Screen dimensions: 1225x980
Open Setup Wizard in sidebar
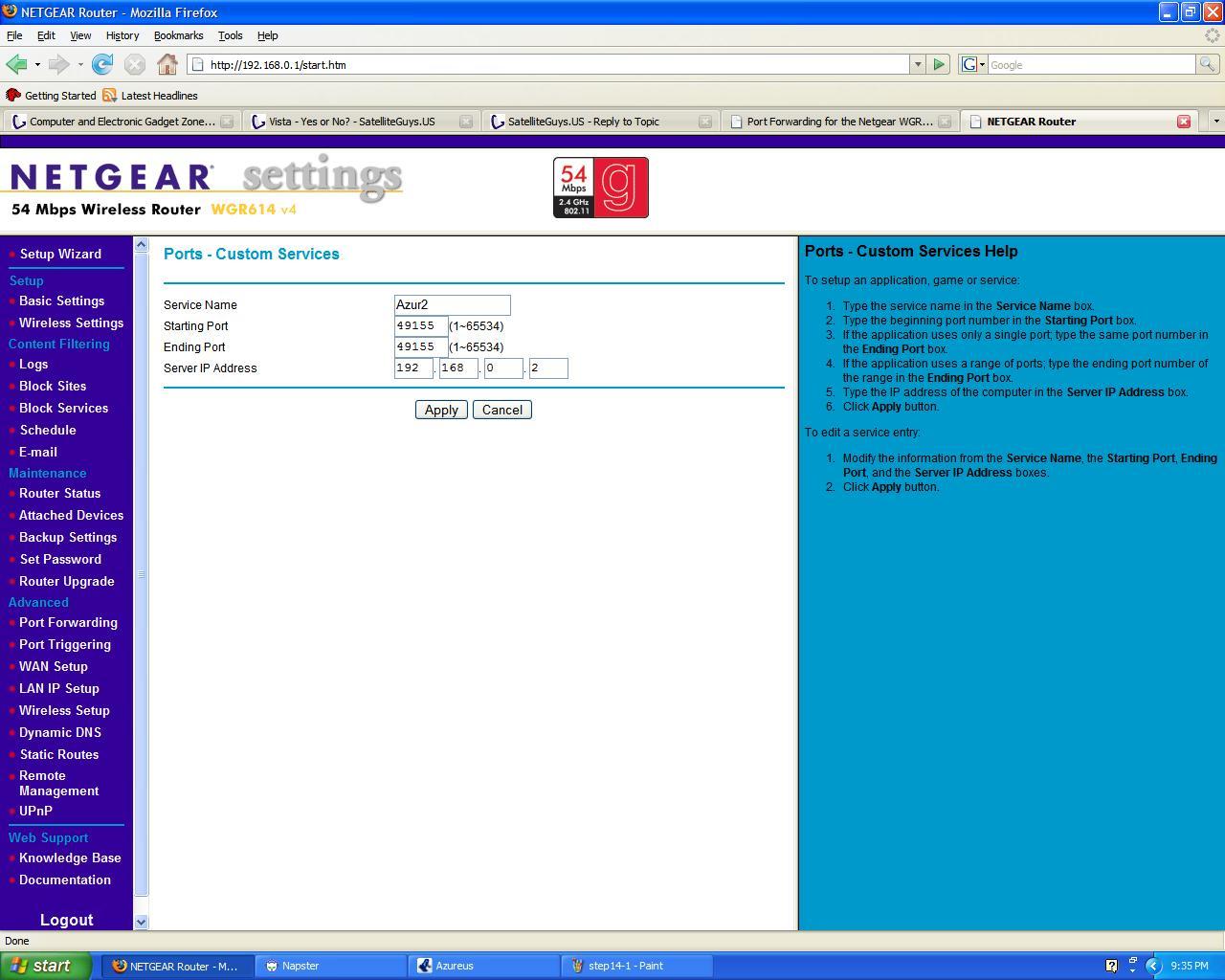click(60, 254)
